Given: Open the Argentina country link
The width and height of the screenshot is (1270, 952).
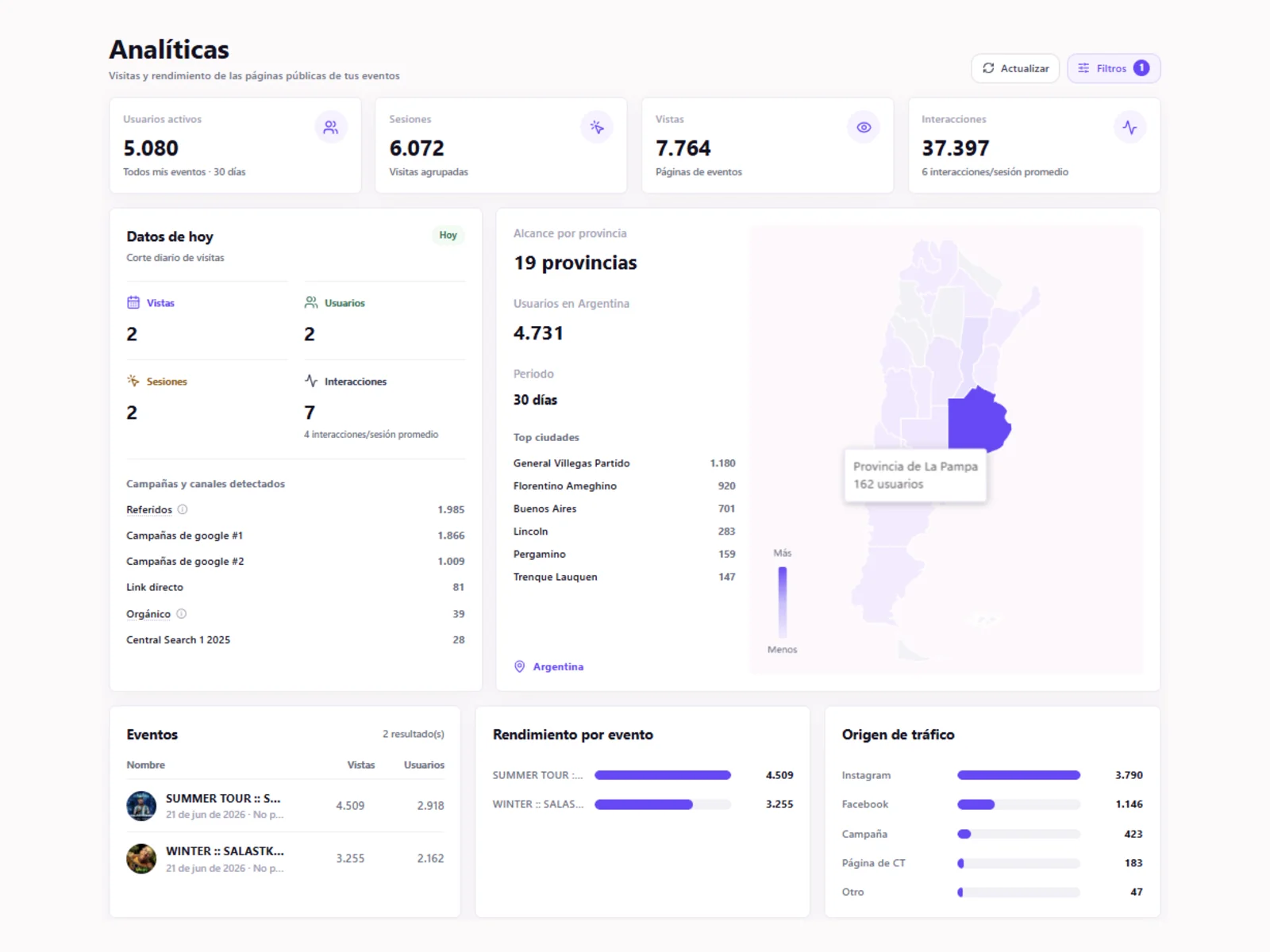Looking at the screenshot, I should click(558, 666).
